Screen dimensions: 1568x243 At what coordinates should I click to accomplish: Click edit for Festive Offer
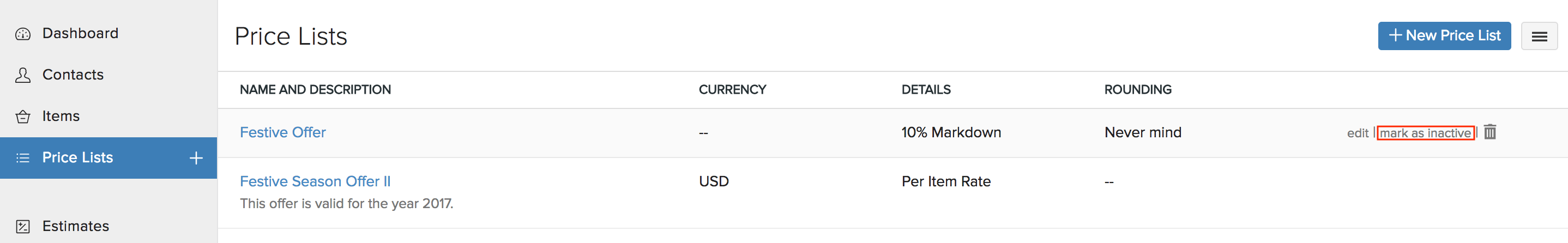click(x=1357, y=133)
